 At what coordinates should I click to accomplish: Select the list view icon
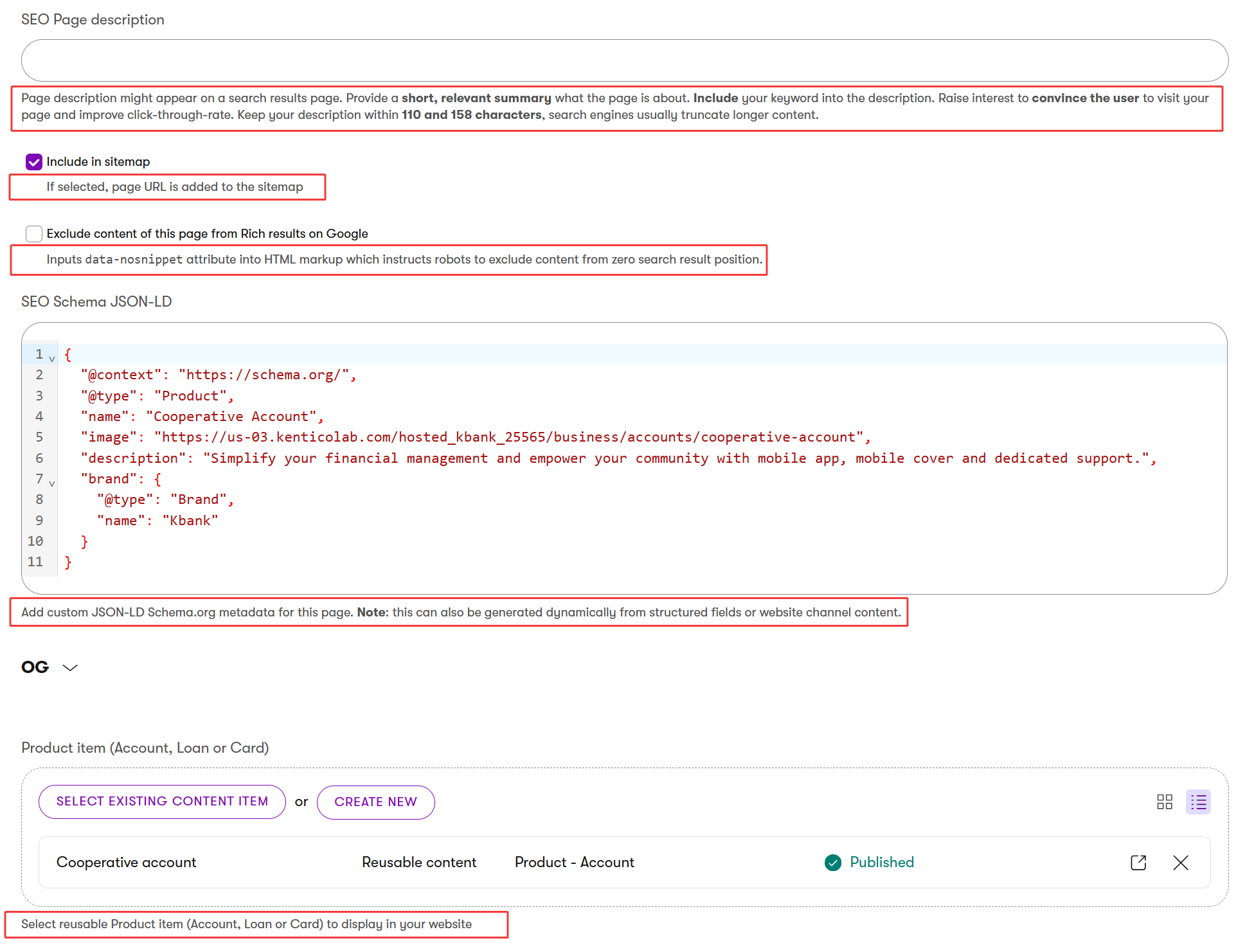tap(1199, 802)
